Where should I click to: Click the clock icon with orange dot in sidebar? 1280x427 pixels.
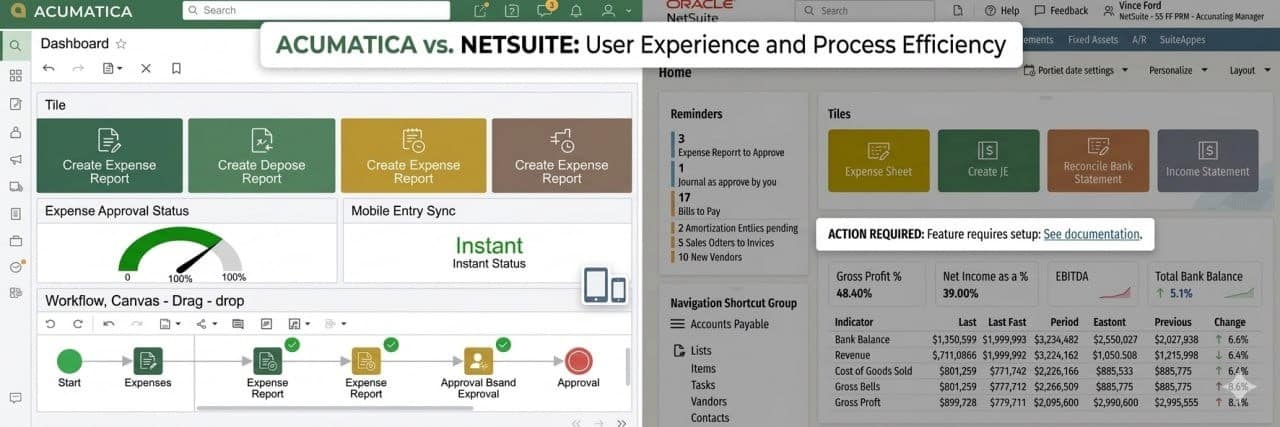tap(15, 267)
